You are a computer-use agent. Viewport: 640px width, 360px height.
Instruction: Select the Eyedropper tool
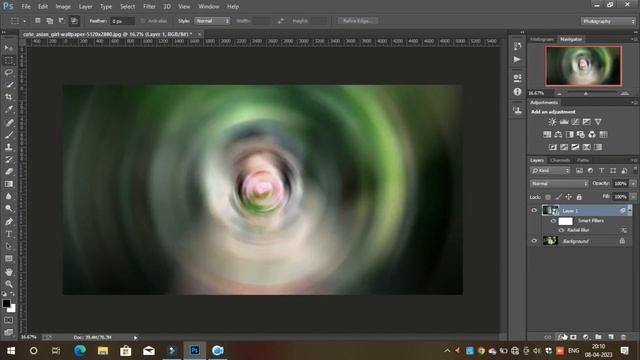tap(9, 109)
